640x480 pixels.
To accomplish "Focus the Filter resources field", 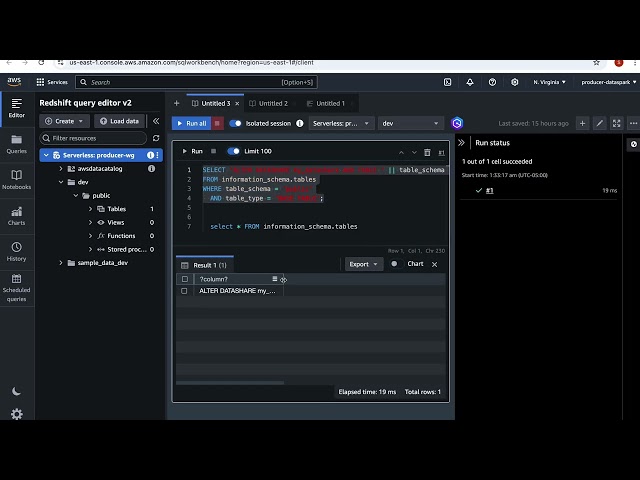I will [x=93, y=138].
